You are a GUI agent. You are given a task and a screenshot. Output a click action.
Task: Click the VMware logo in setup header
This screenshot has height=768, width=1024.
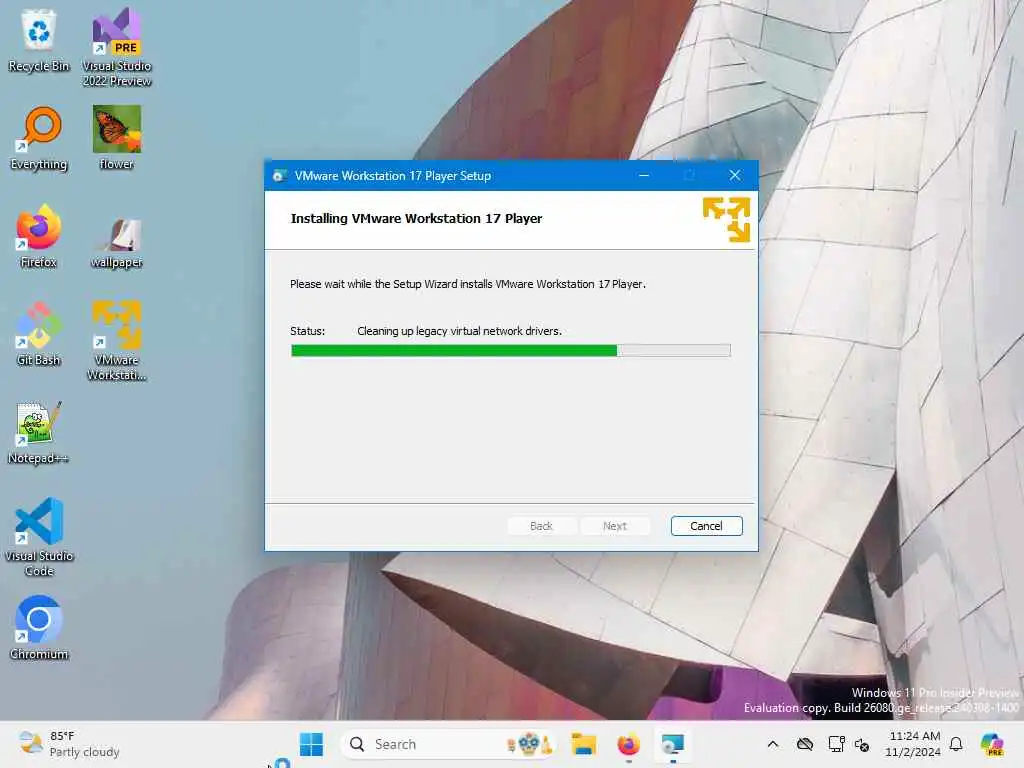tap(726, 219)
